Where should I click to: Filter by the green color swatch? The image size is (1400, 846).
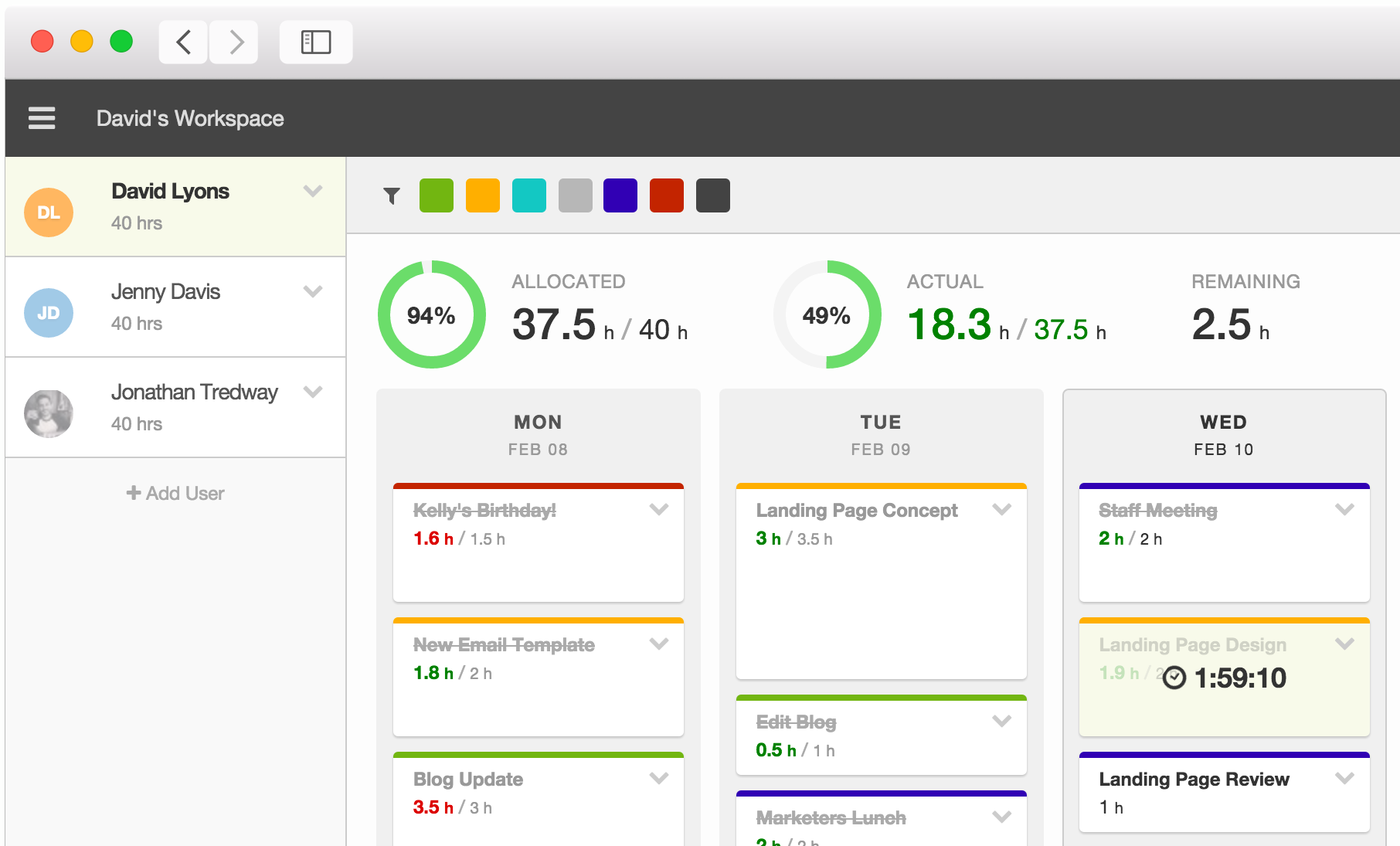coord(437,195)
